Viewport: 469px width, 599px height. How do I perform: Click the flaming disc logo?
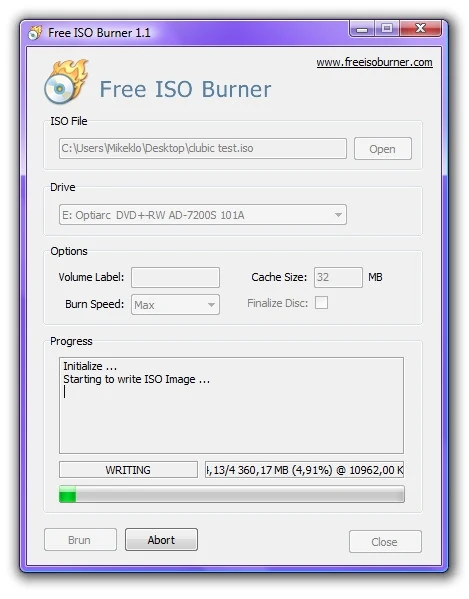(x=66, y=82)
